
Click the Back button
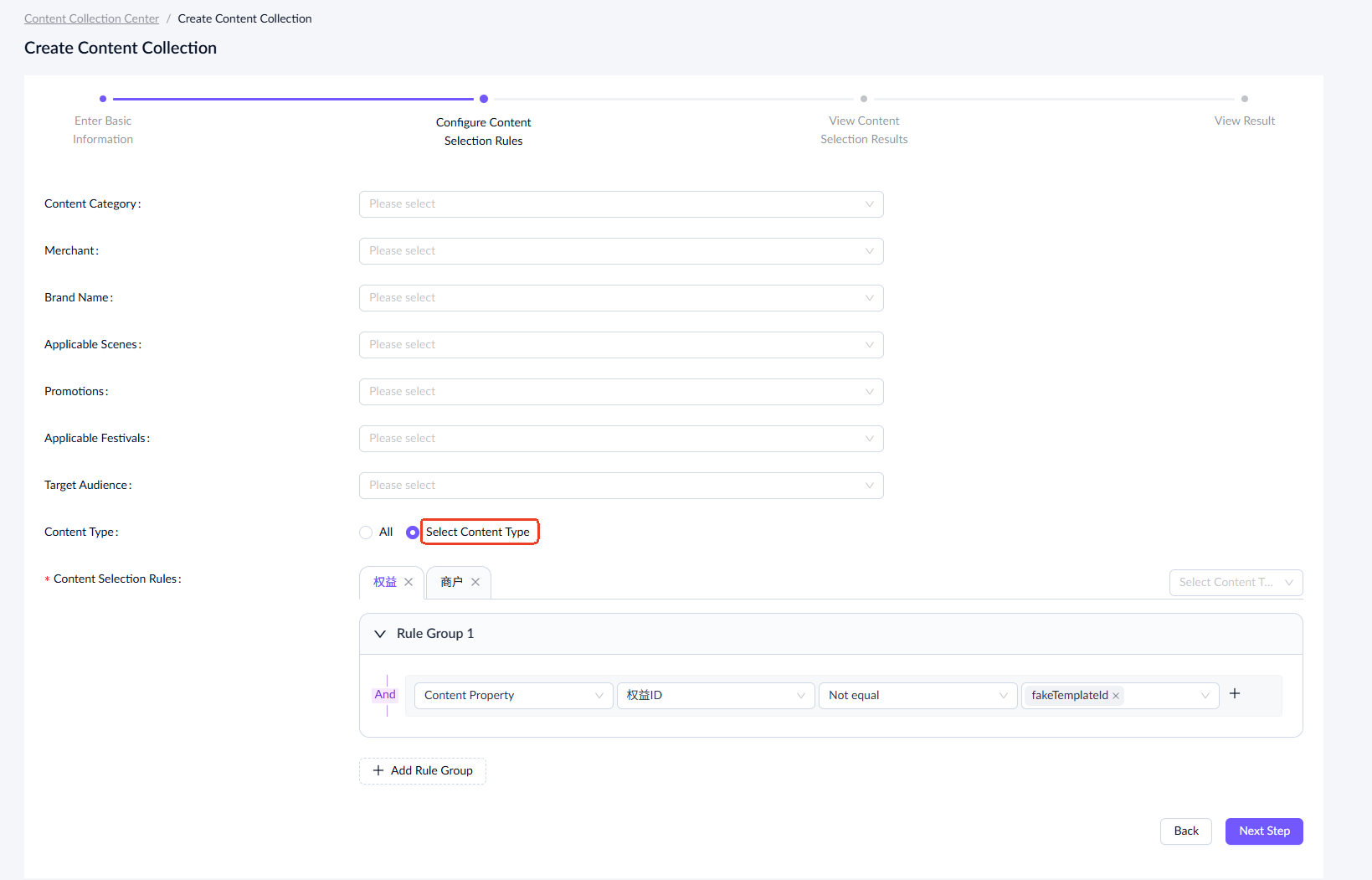1185,831
